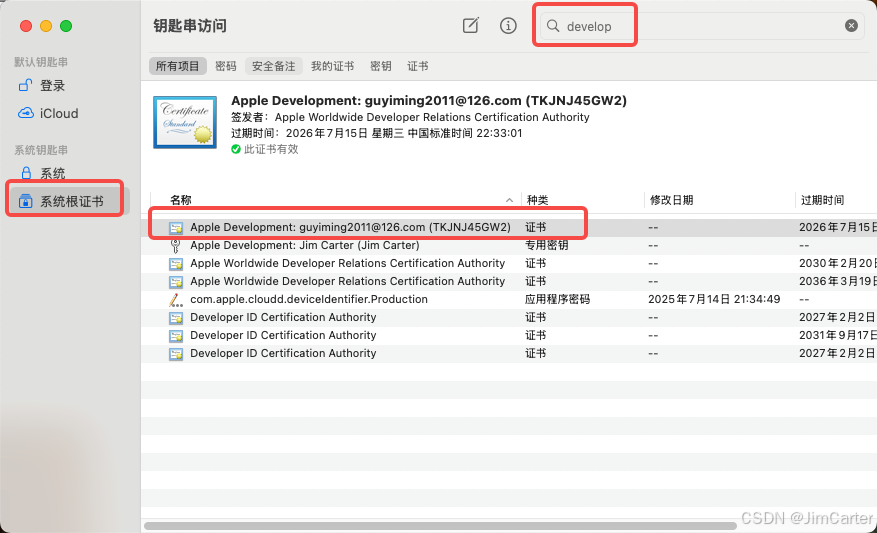Click certificate icon for guyiming2011@126.com row
The image size is (877, 533).
click(176, 228)
